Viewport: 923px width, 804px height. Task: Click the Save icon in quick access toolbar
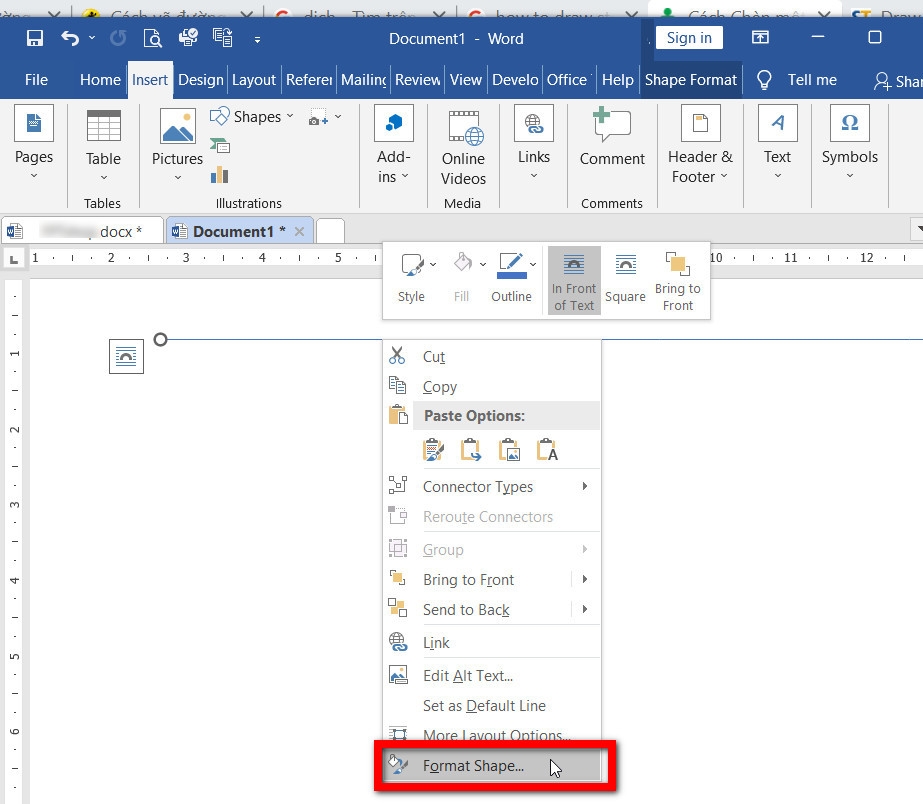pyautogui.click(x=35, y=38)
